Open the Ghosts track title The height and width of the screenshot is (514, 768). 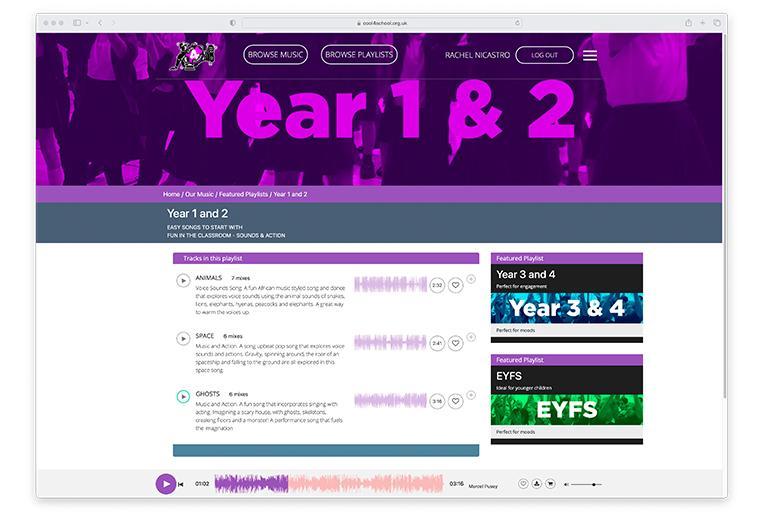click(208, 393)
